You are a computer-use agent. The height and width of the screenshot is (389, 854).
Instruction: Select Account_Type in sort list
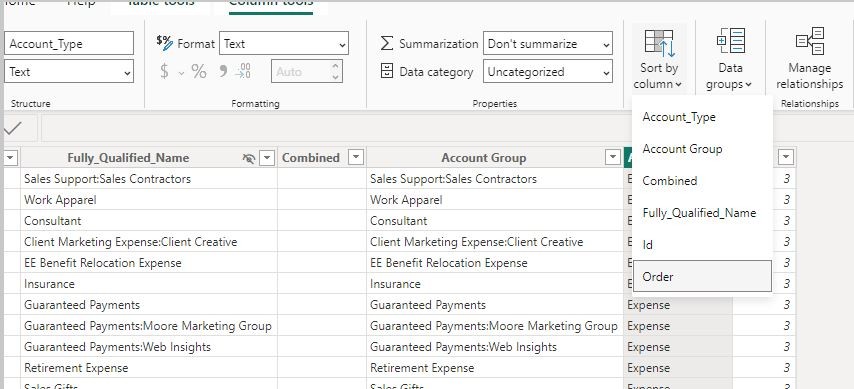(702, 117)
